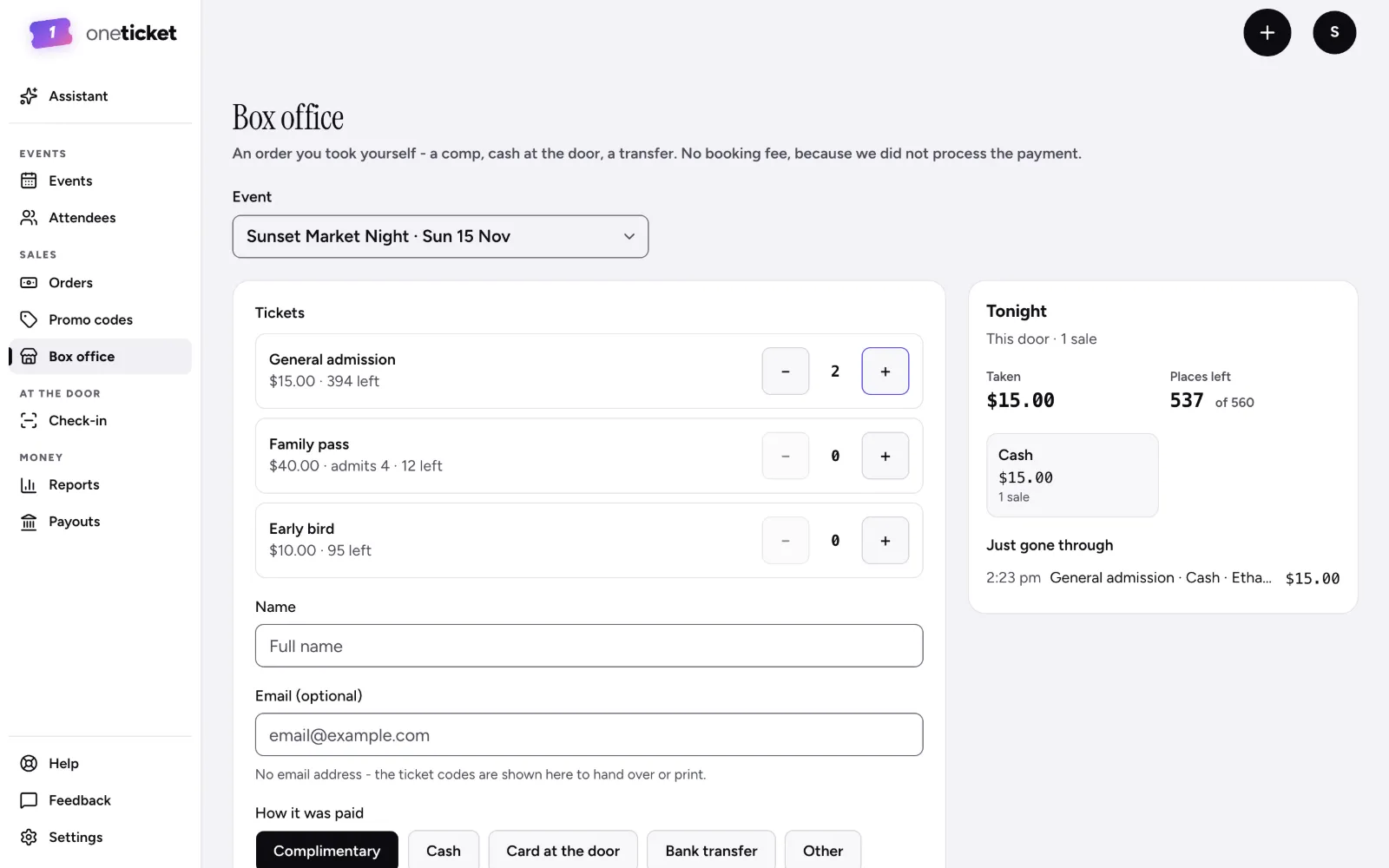This screenshot has height=868, width=1389.
Task: Click the Check-in scan icon
Action: click(29, 421)
